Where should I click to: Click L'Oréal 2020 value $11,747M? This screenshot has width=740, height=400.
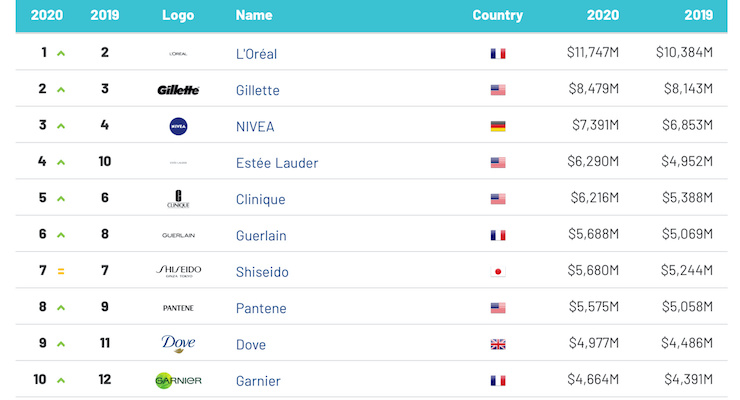592,54
